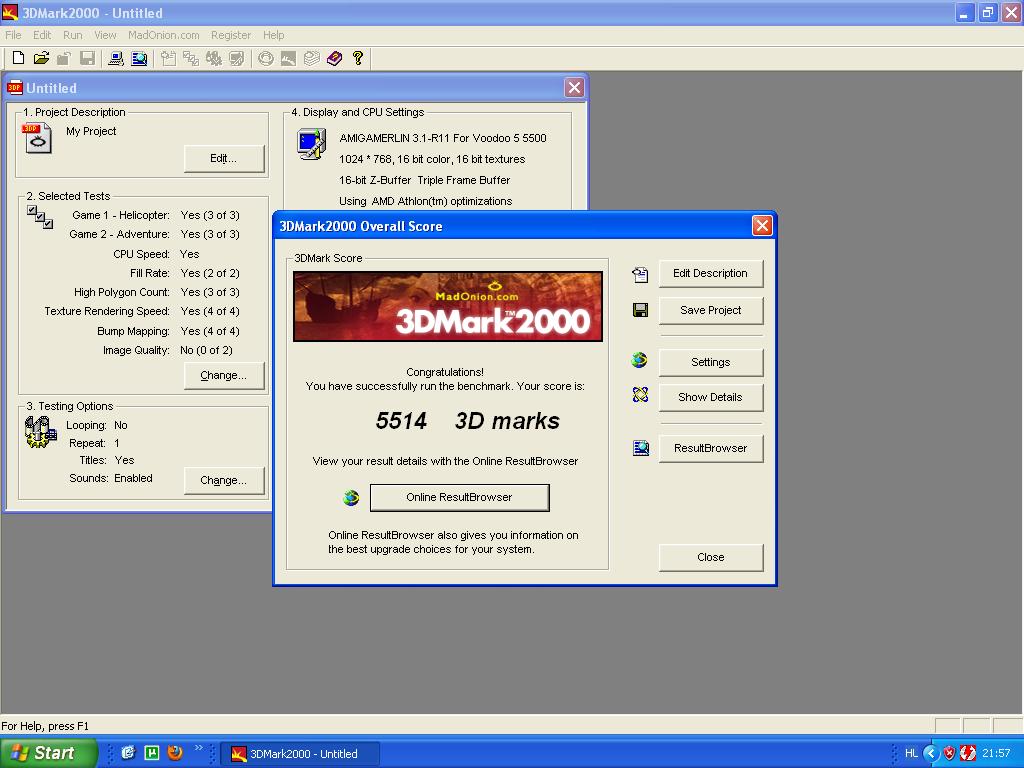This screenshot has width=1024, height=768.
Task: Click 'Bump Mapping:' test row label
Action: point(133,331)
